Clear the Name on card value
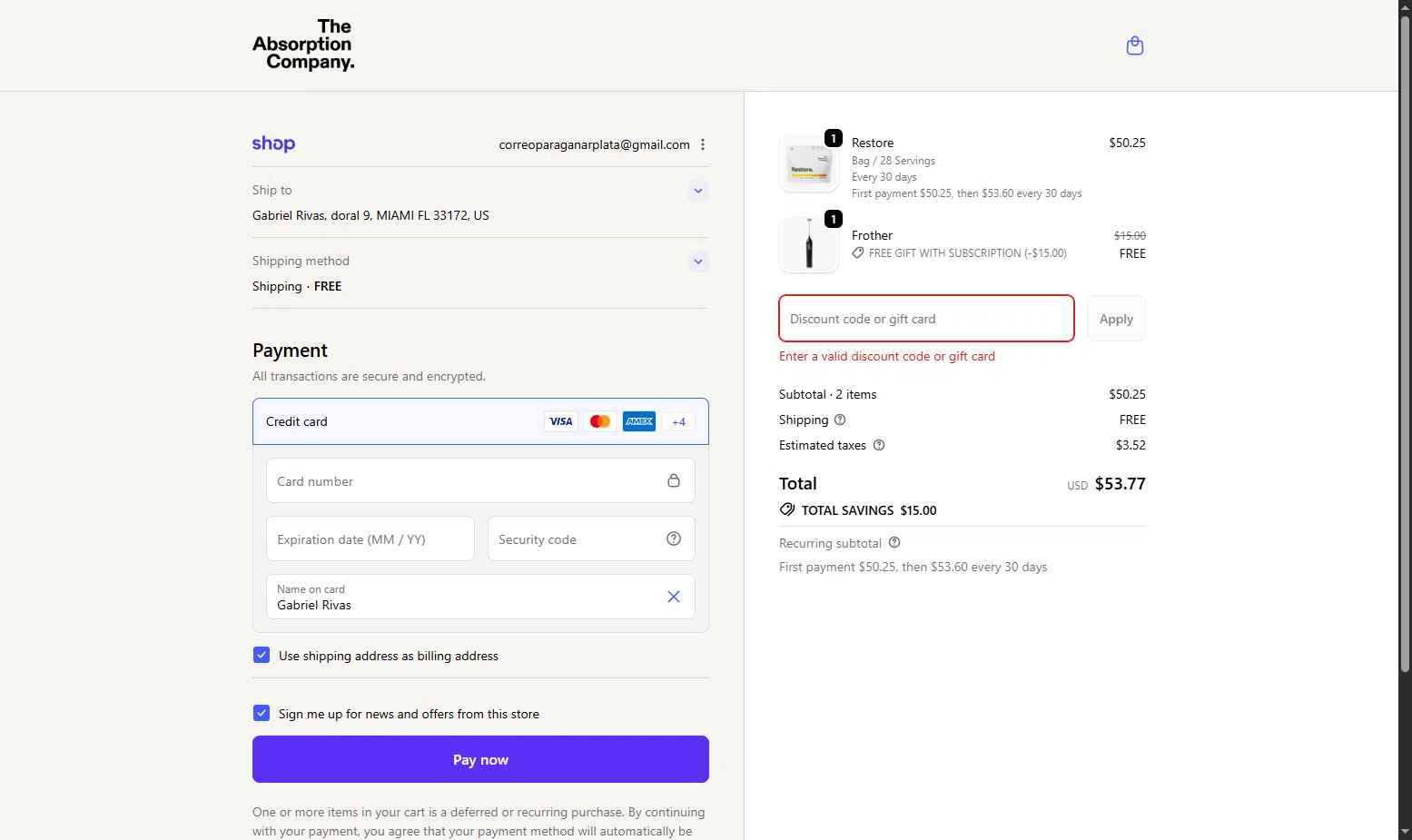This screenshot has width=1412, height=840. (674, 597)
